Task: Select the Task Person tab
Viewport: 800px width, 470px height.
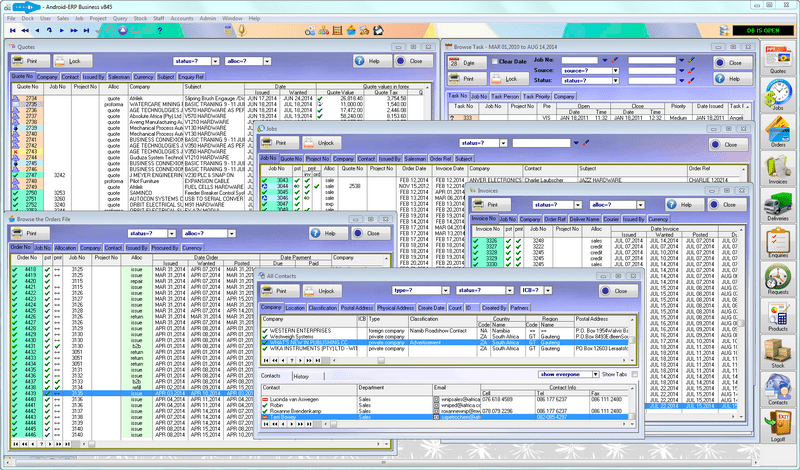Action: coord(503,97)
